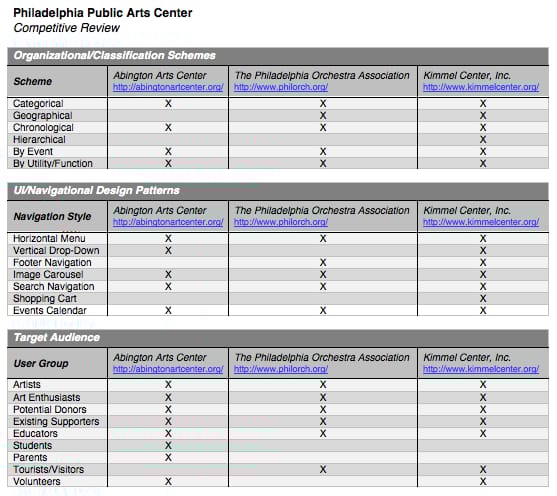Click the X for Educators under Kimmel Center

click(483, 434)
